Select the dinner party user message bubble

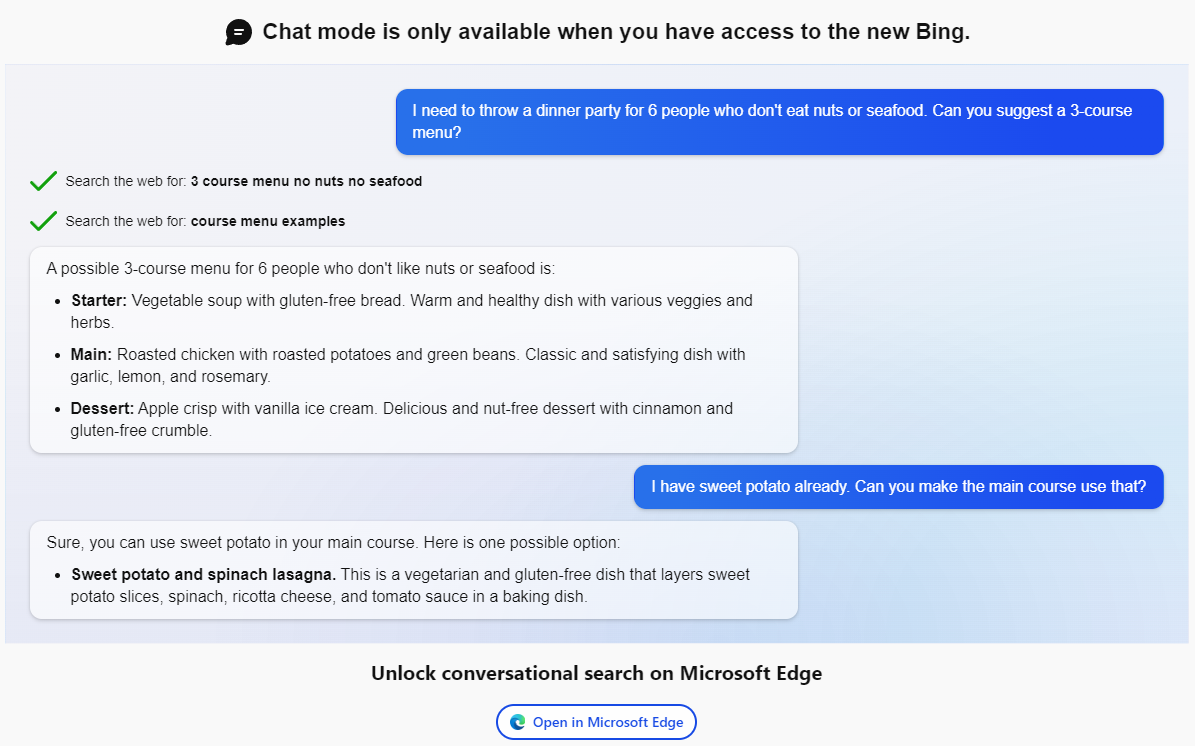click(x=779, y=122)
